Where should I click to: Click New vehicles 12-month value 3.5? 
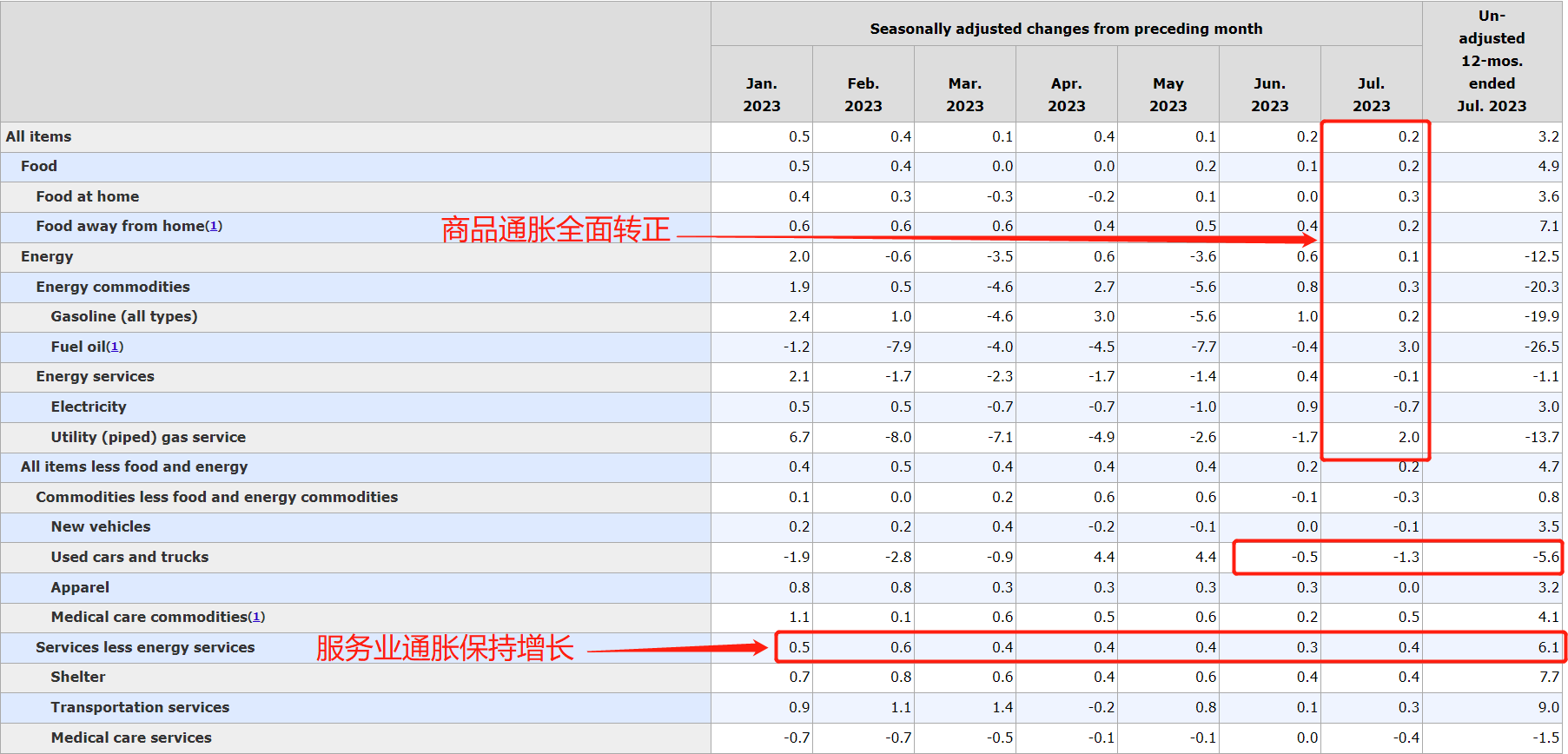[x=1549, y=526]
